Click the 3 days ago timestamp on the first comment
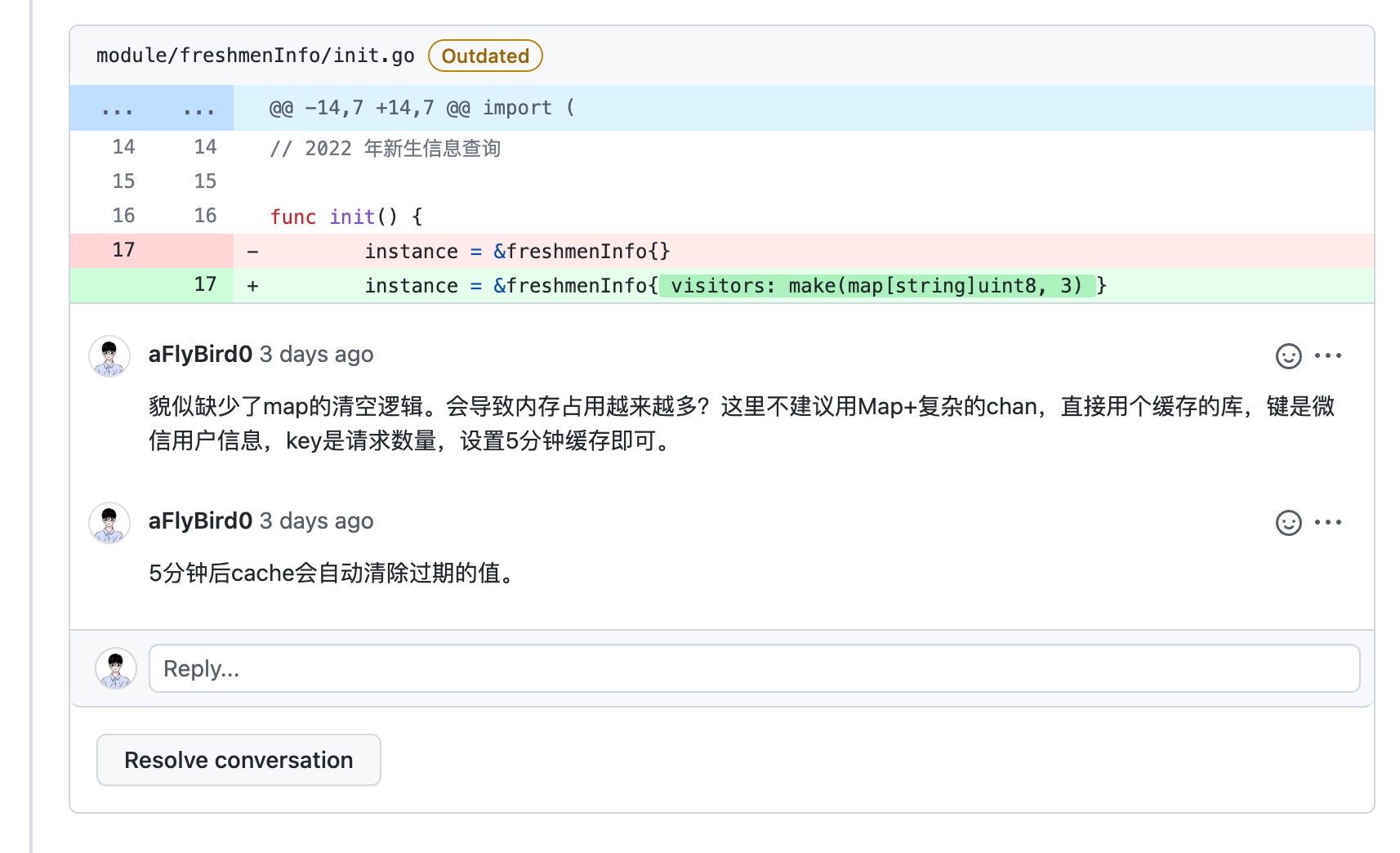1400x853 pixels. pyautogui.click(x=316, y=354)
